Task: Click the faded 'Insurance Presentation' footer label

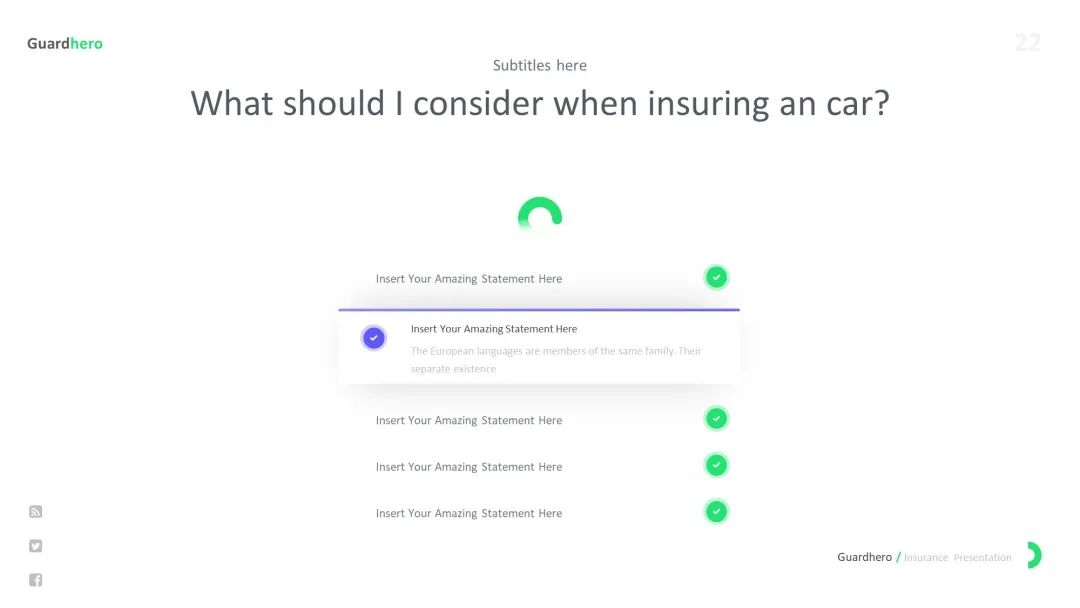Action: 957,557
